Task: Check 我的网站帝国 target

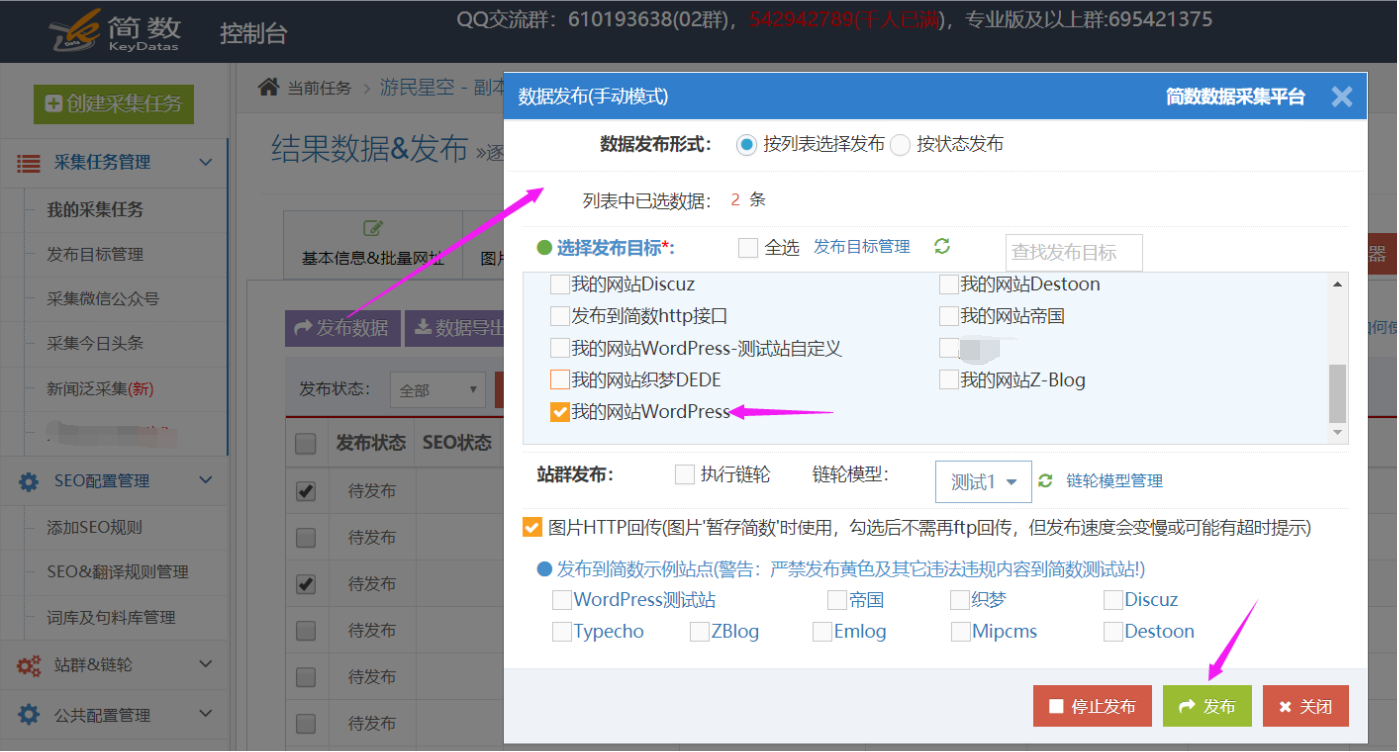Action: (949, 316)
